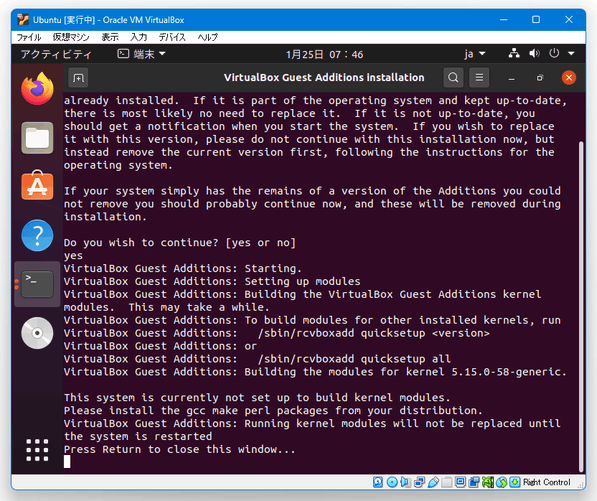Image resolution: width=597 pixels, height=501 pixels.
Task: Open the アクティビティ overview
Action: [56, 54]
